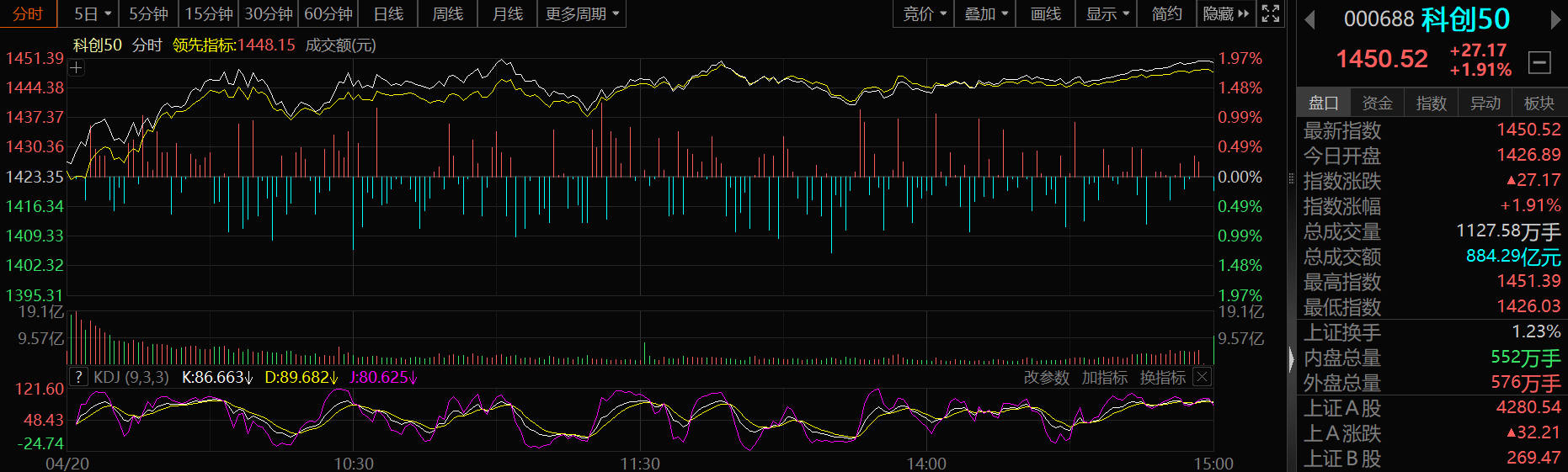Close the KDJ indicator panel
The height and width of the screenshot is (472, 1568).
click(1203, 377)
